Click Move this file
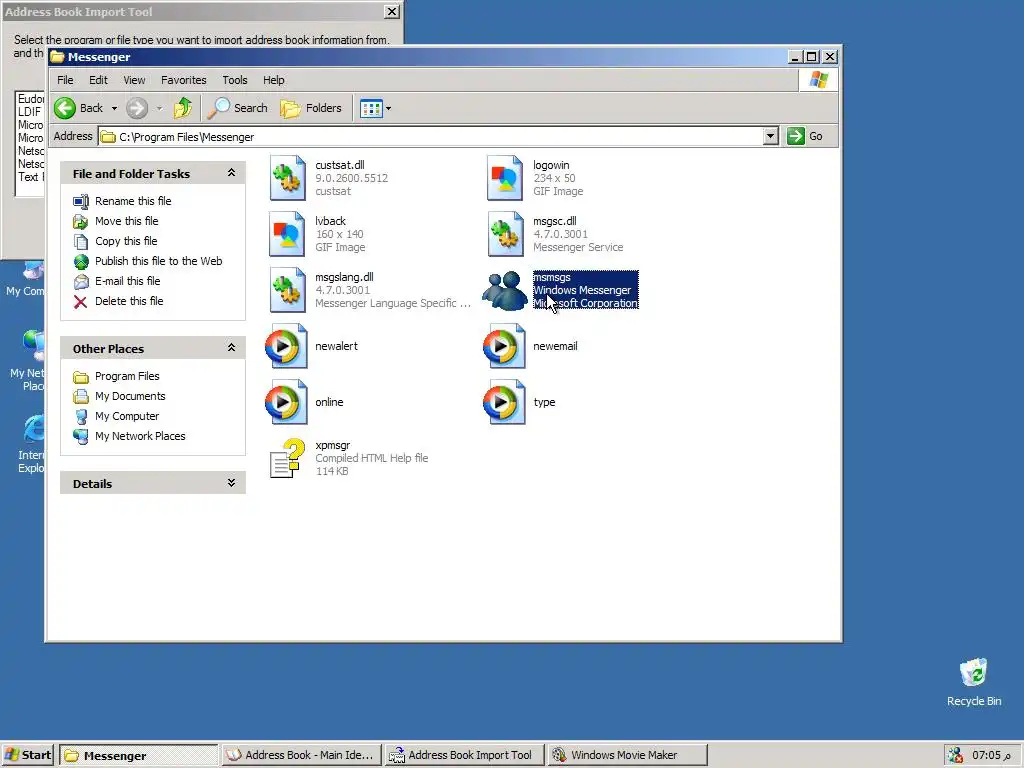This screenshot has width=1024, height=768. tap(127, 221)
